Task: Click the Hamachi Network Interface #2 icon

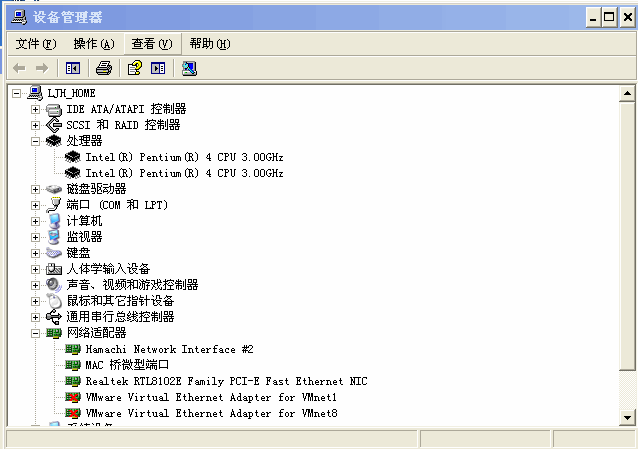Action: [x=73, y=349]
